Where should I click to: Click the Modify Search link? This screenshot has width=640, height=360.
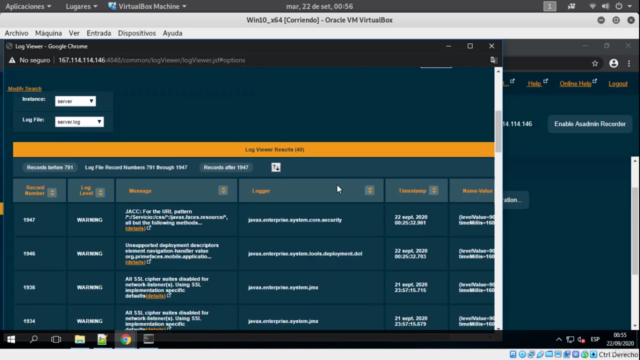[24, 89]
